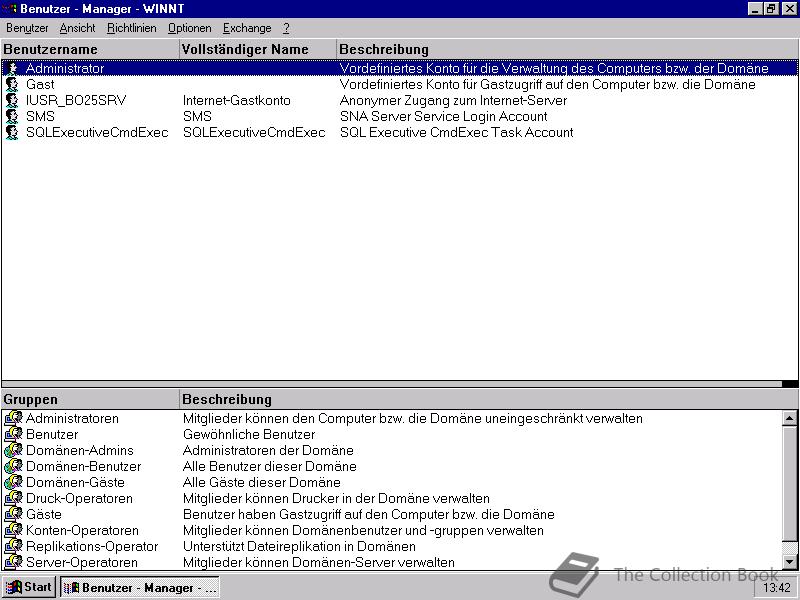Screen dimensions: 800x600
Task: Click groups list scroll down arrow
Action: (789, 562)
